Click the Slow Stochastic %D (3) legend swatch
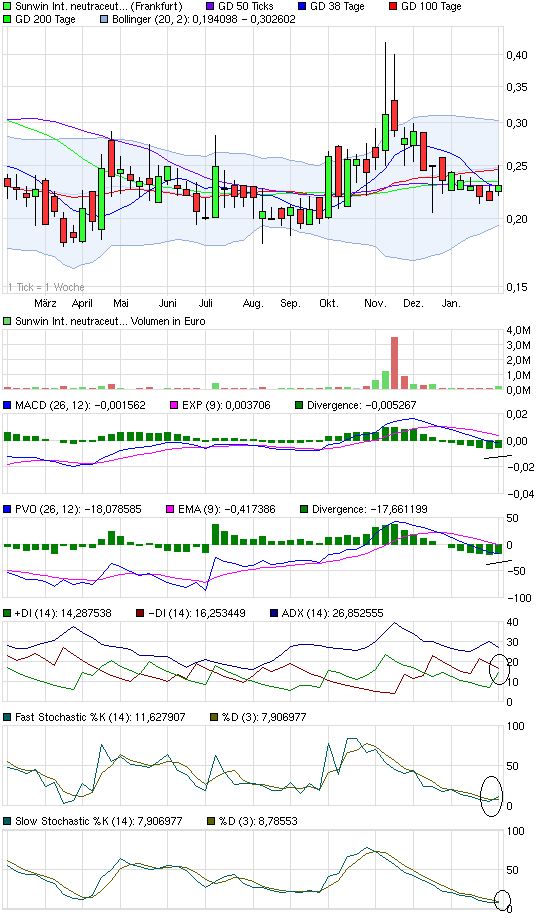The image size is (545, 918). pos(211,821)
